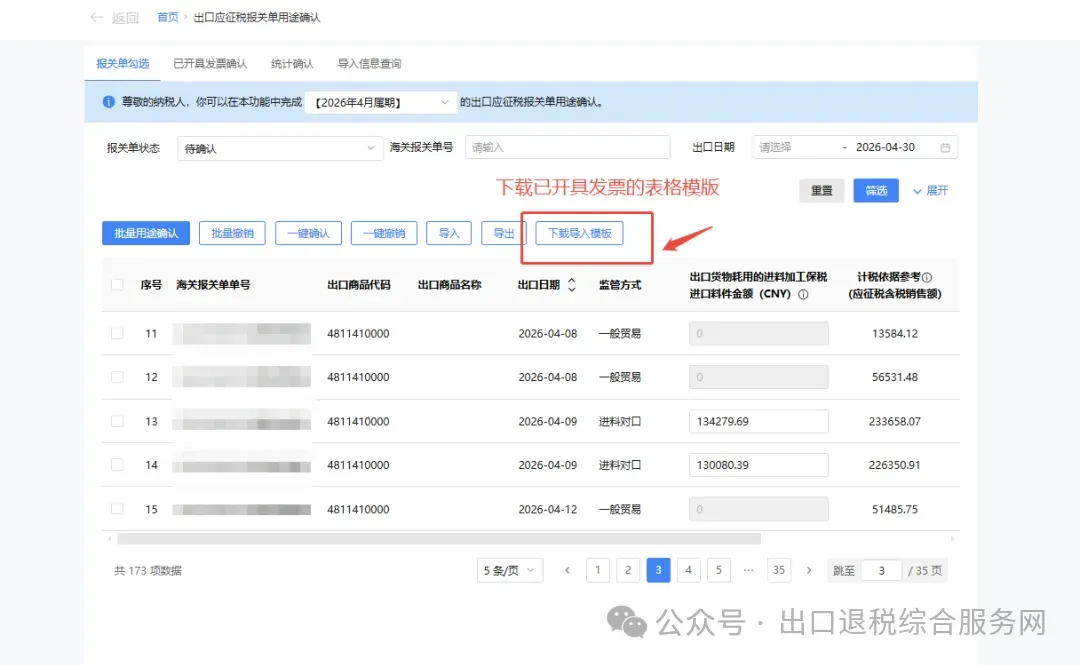Click the 226350.91 value in row 14
Screen dimensions: 1080x665
click(895, 465)
